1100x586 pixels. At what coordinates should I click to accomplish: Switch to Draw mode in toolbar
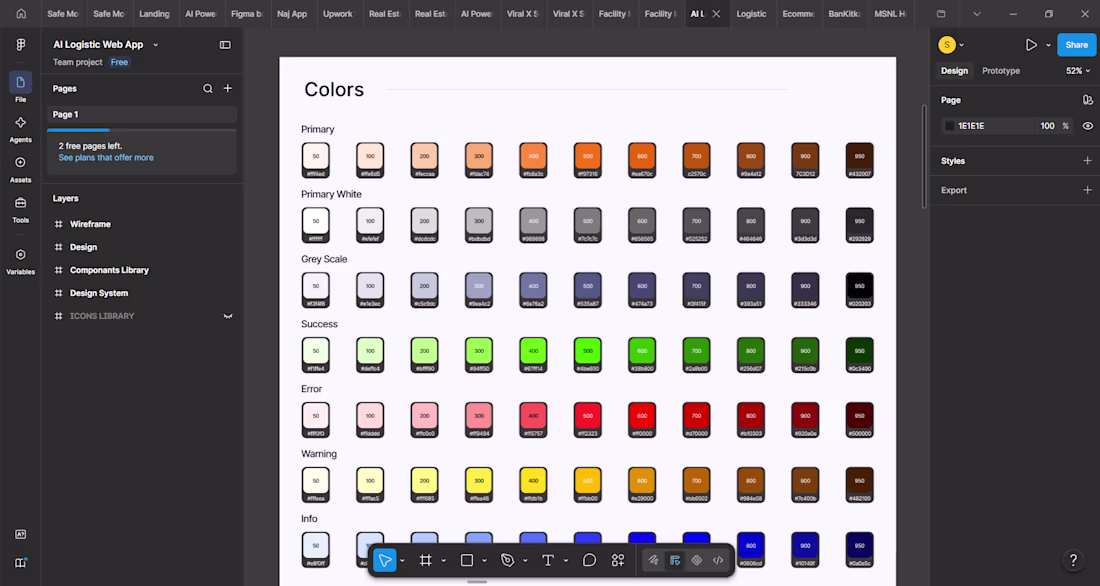pos(653,560)
